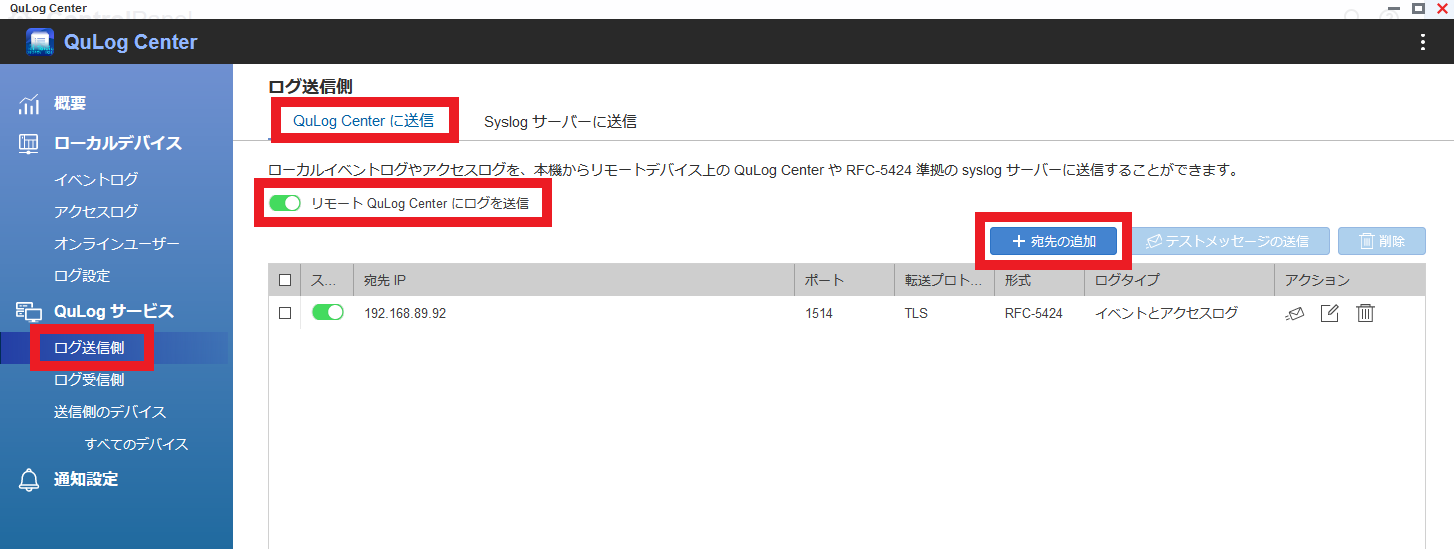Click the 宛先 IP column header
The image size is (1454, 549).
coord(574,280)
